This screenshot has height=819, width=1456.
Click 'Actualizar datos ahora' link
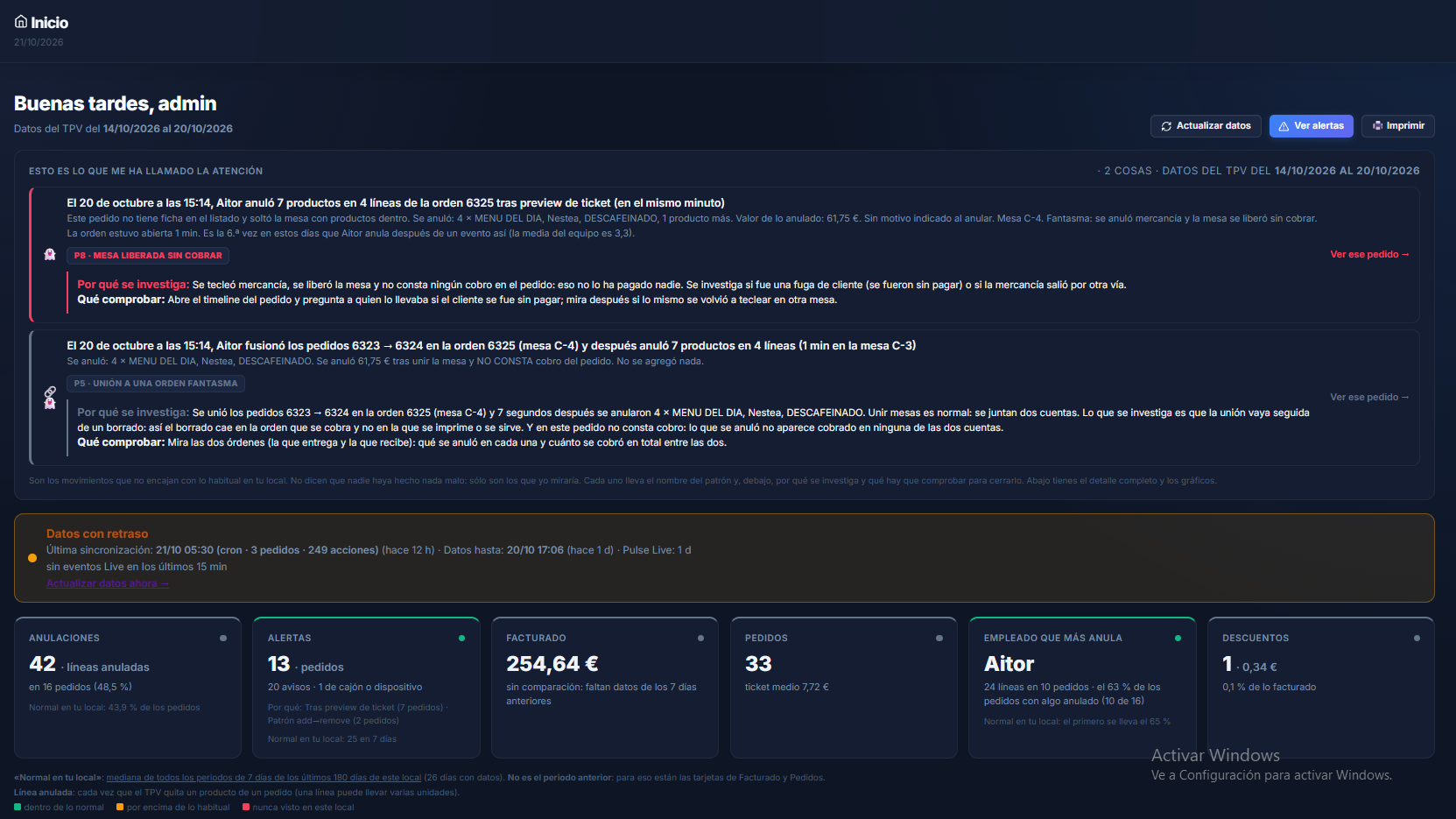click(107, 583)
